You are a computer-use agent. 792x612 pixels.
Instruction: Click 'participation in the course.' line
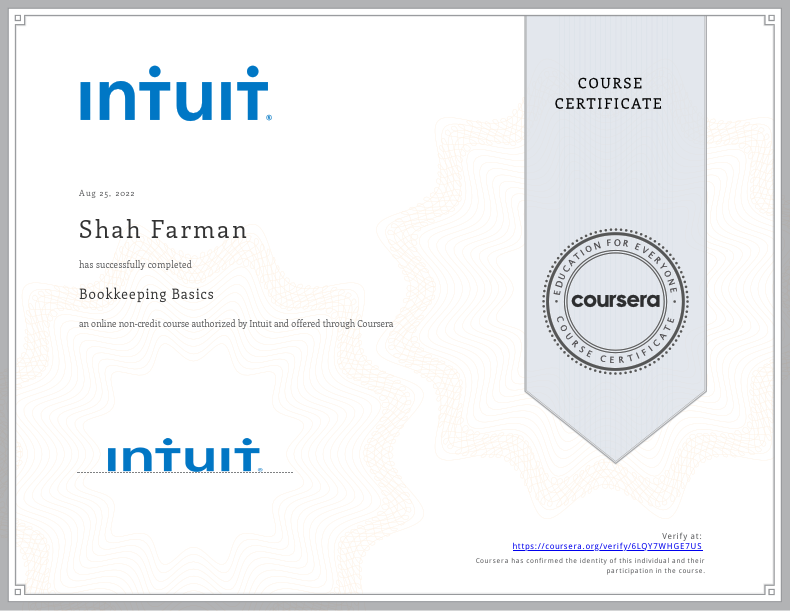tap(656, 571)
